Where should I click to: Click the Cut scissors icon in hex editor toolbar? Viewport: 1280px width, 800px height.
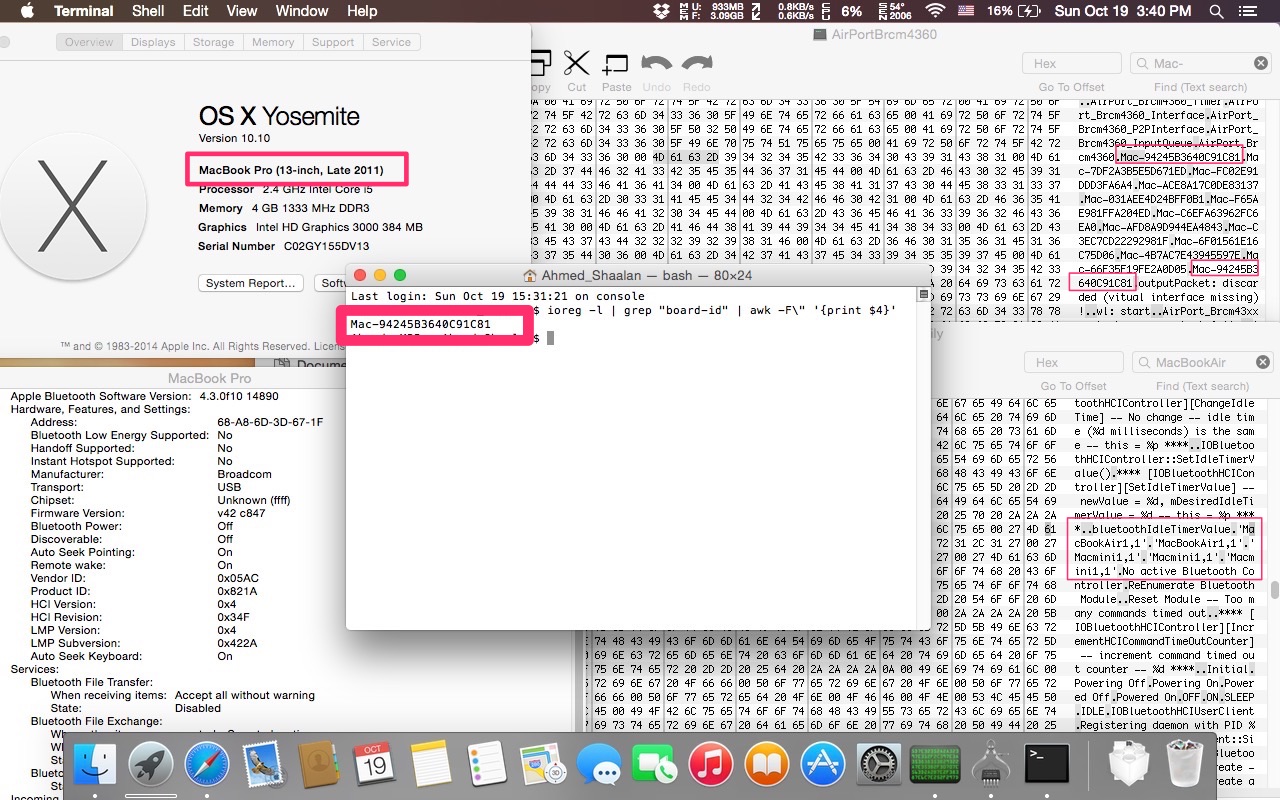(576, 64)
